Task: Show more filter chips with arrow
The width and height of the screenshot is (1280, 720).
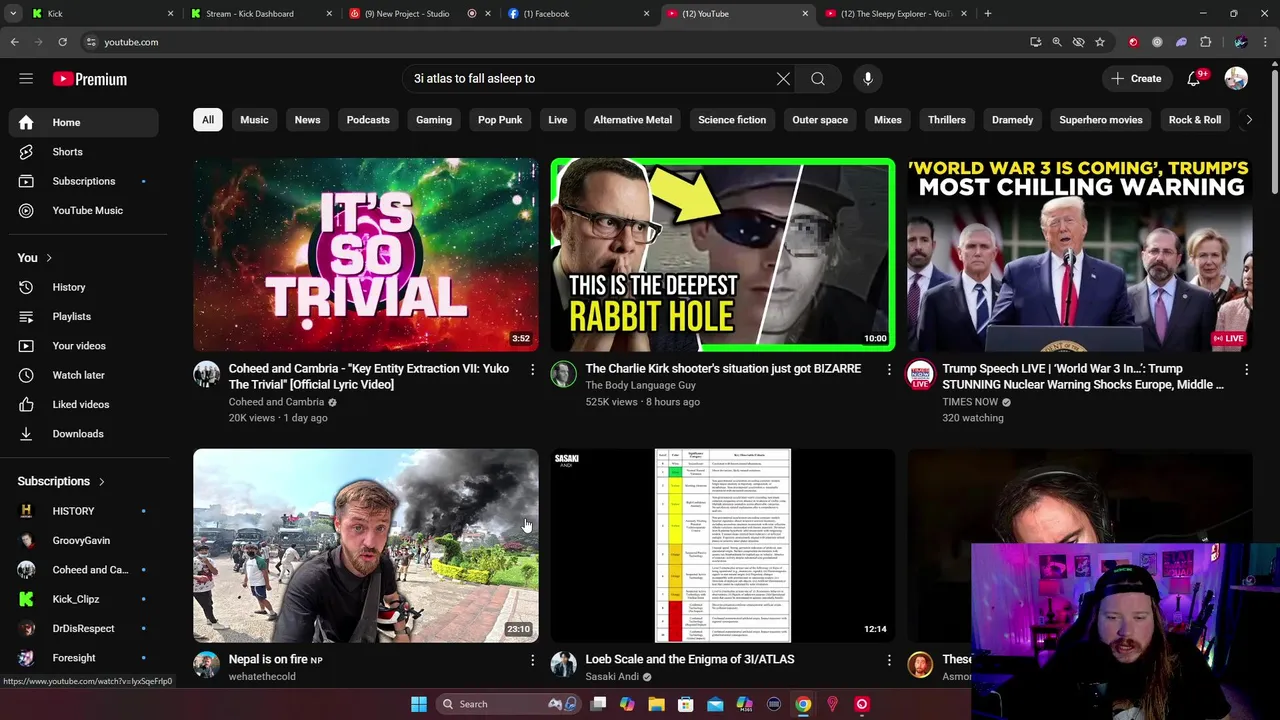Action: point(1248,120)
